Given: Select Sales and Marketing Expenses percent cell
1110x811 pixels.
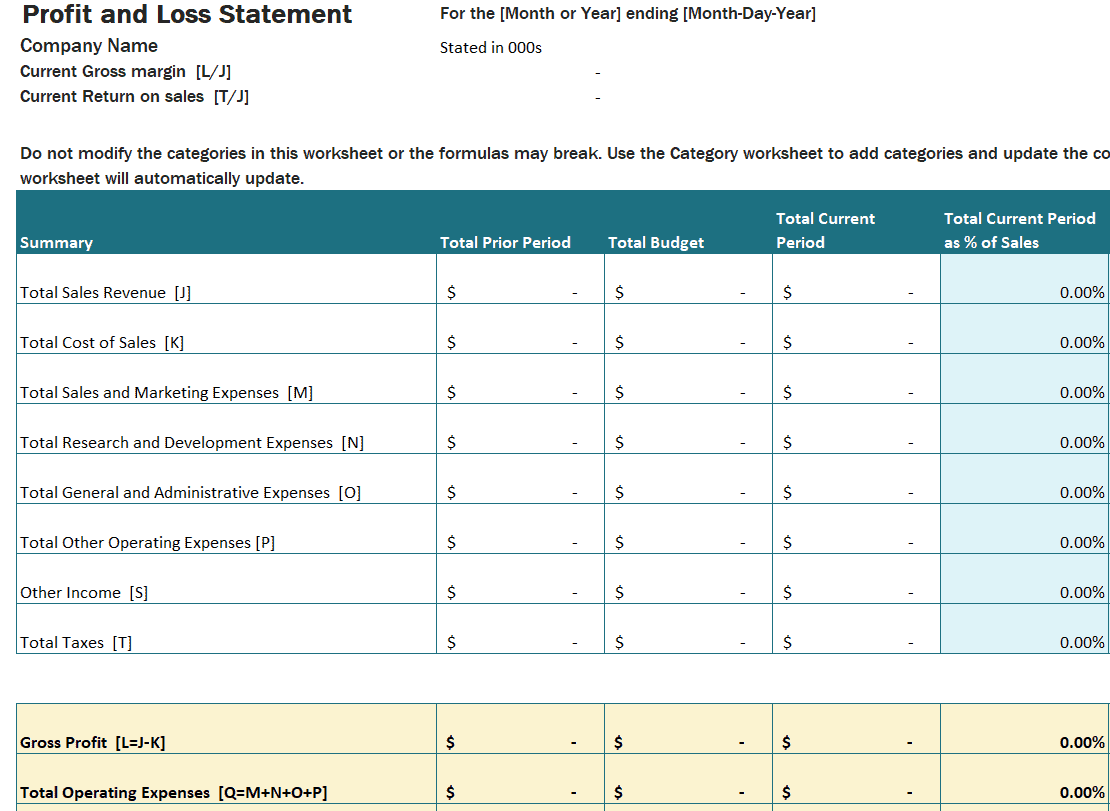Looking at the screenshot, I should tap(1025, 379).
